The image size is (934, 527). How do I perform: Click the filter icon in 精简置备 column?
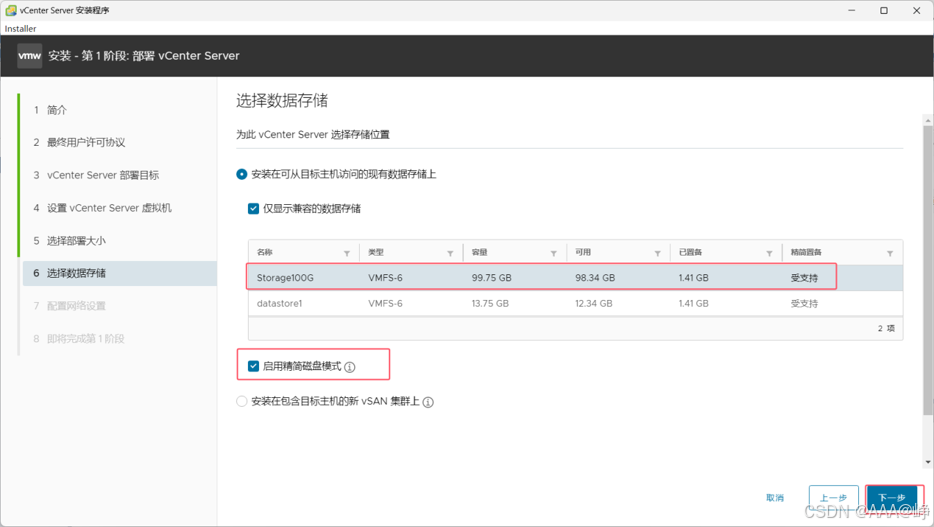pyautogui.click(x=890, y=254)
